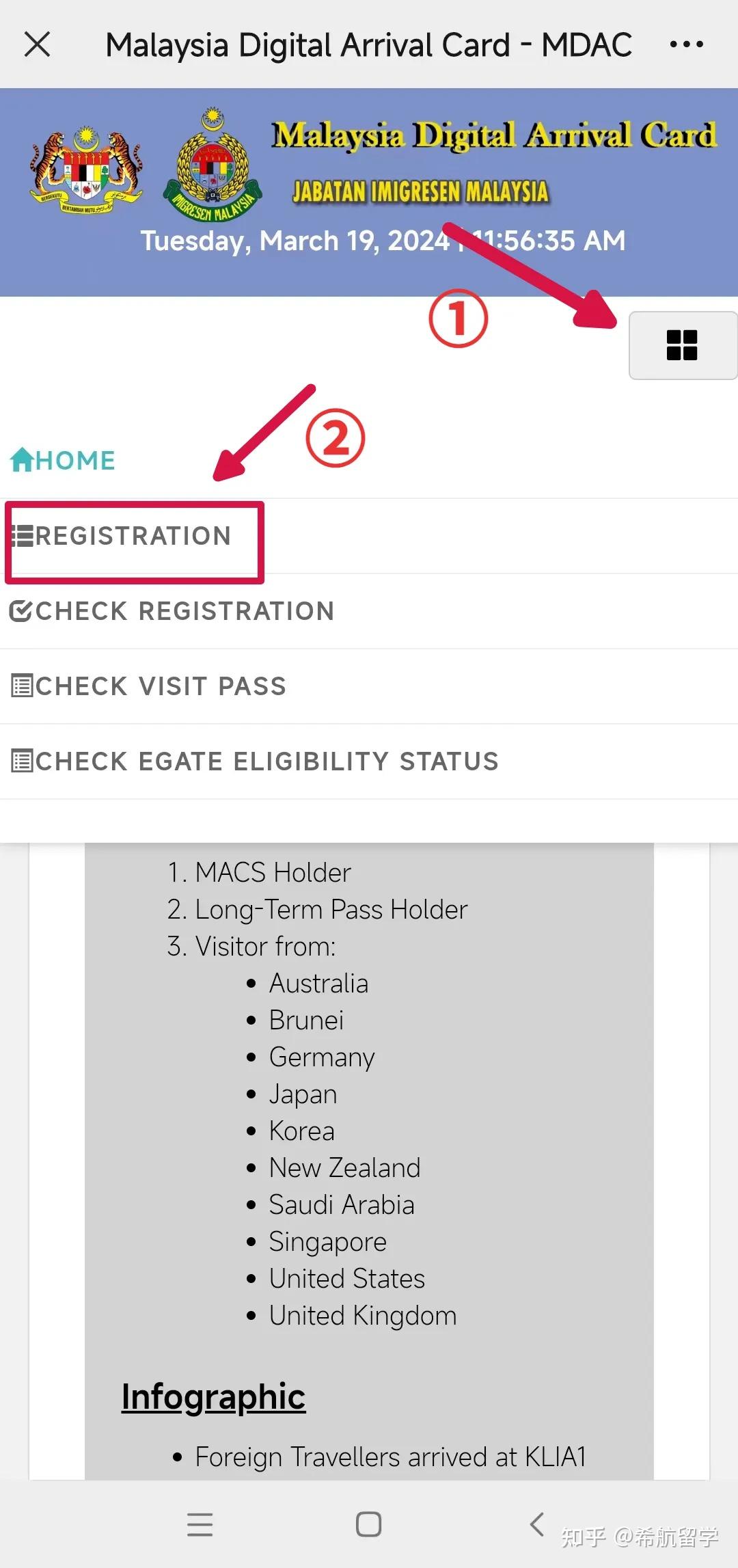Screen dimensions: 738x1568
Task: Open the REGISTRATION menu item
Action: pyautogui.click(x=133, y=537)
